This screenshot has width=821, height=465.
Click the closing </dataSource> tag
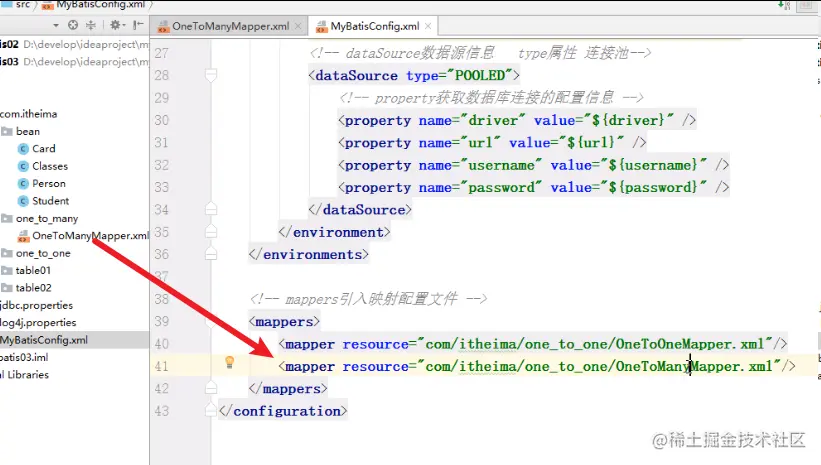click(x=360, y=209)
